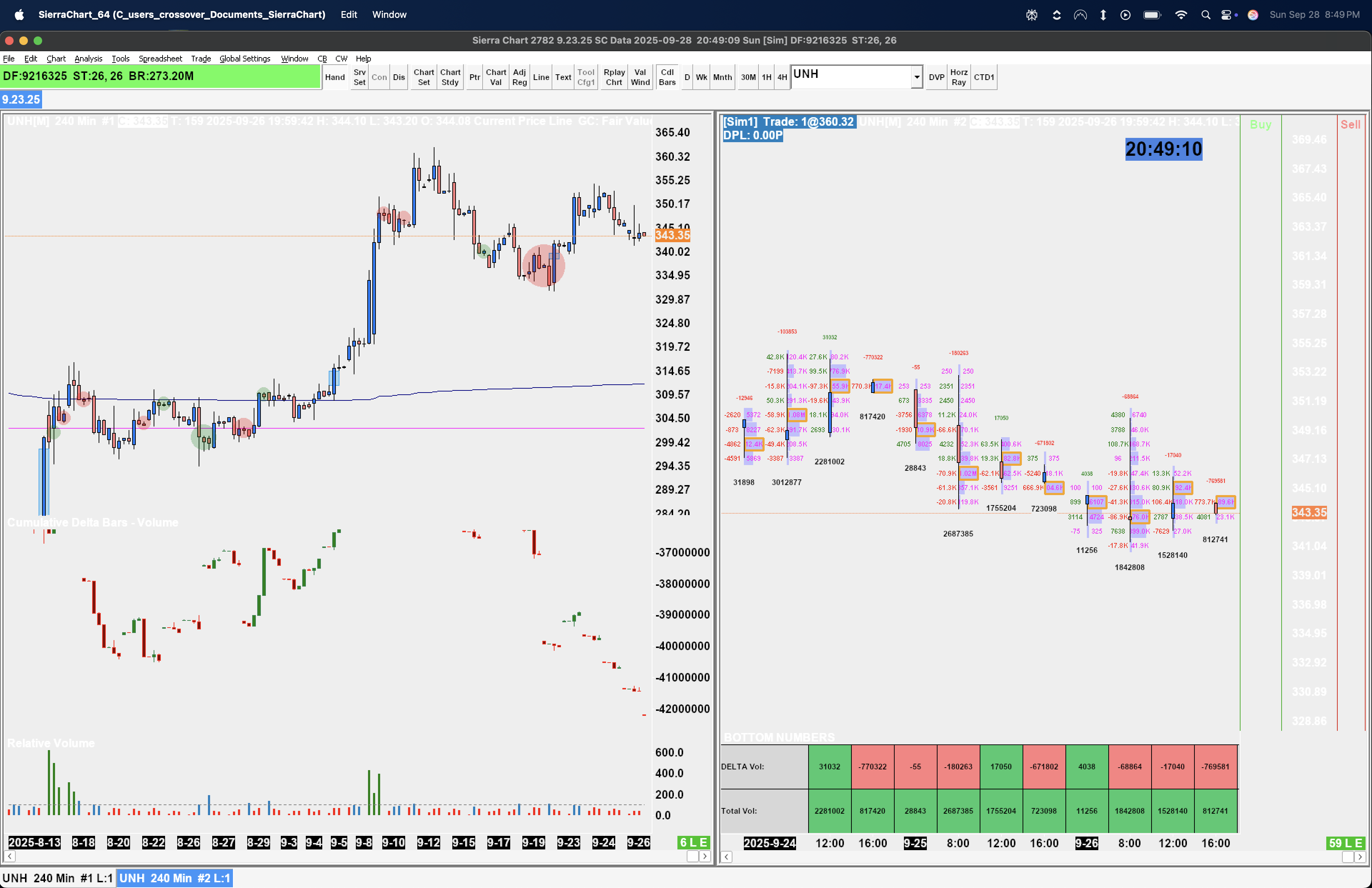Switch timeframe to 30M

[x=748, y=77]
